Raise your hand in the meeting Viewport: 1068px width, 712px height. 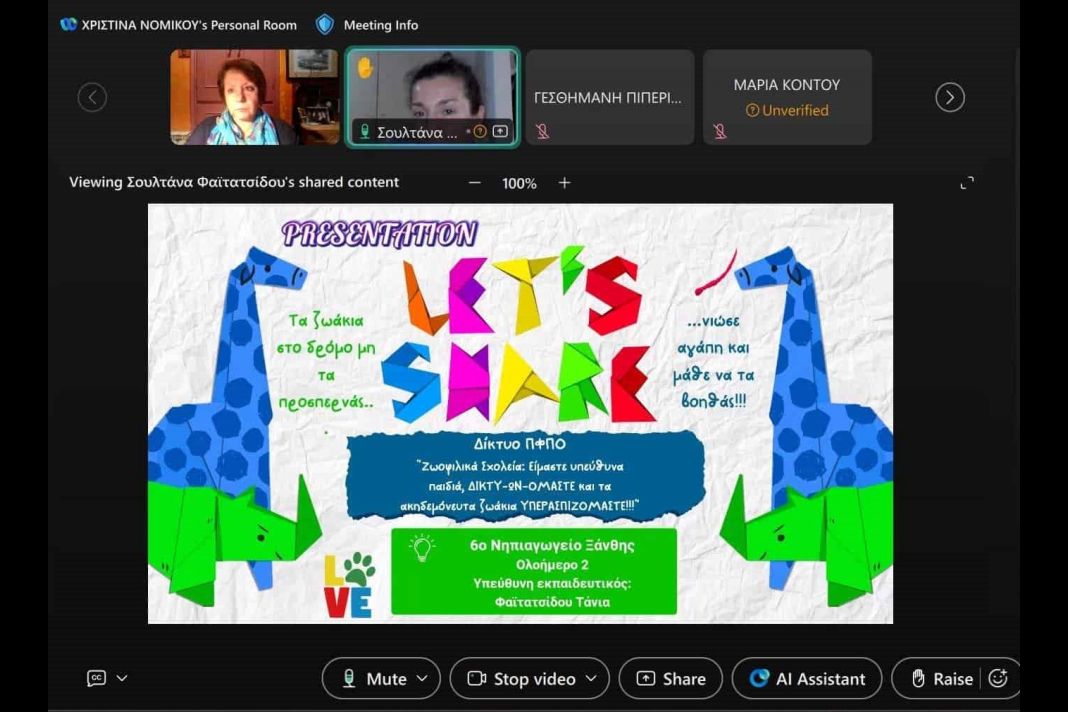941,679
